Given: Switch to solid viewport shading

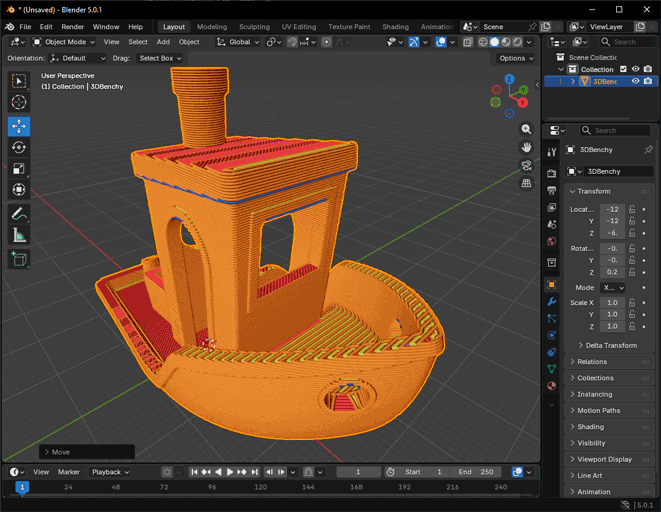Looking at the screenshot, I should pos(494,42).
